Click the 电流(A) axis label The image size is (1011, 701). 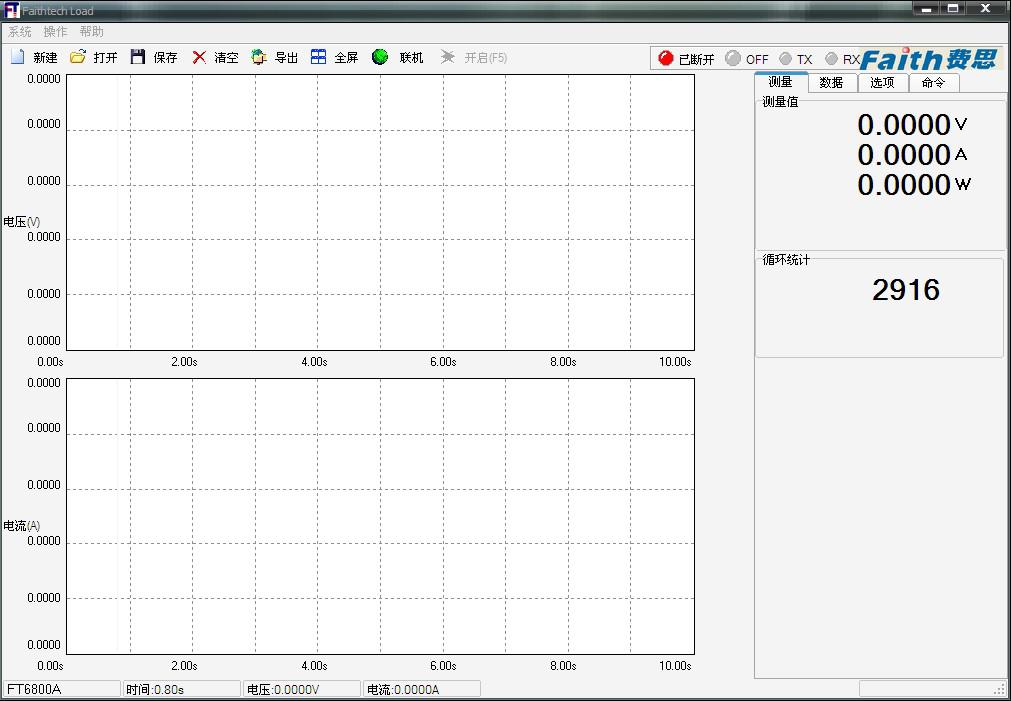22,526
